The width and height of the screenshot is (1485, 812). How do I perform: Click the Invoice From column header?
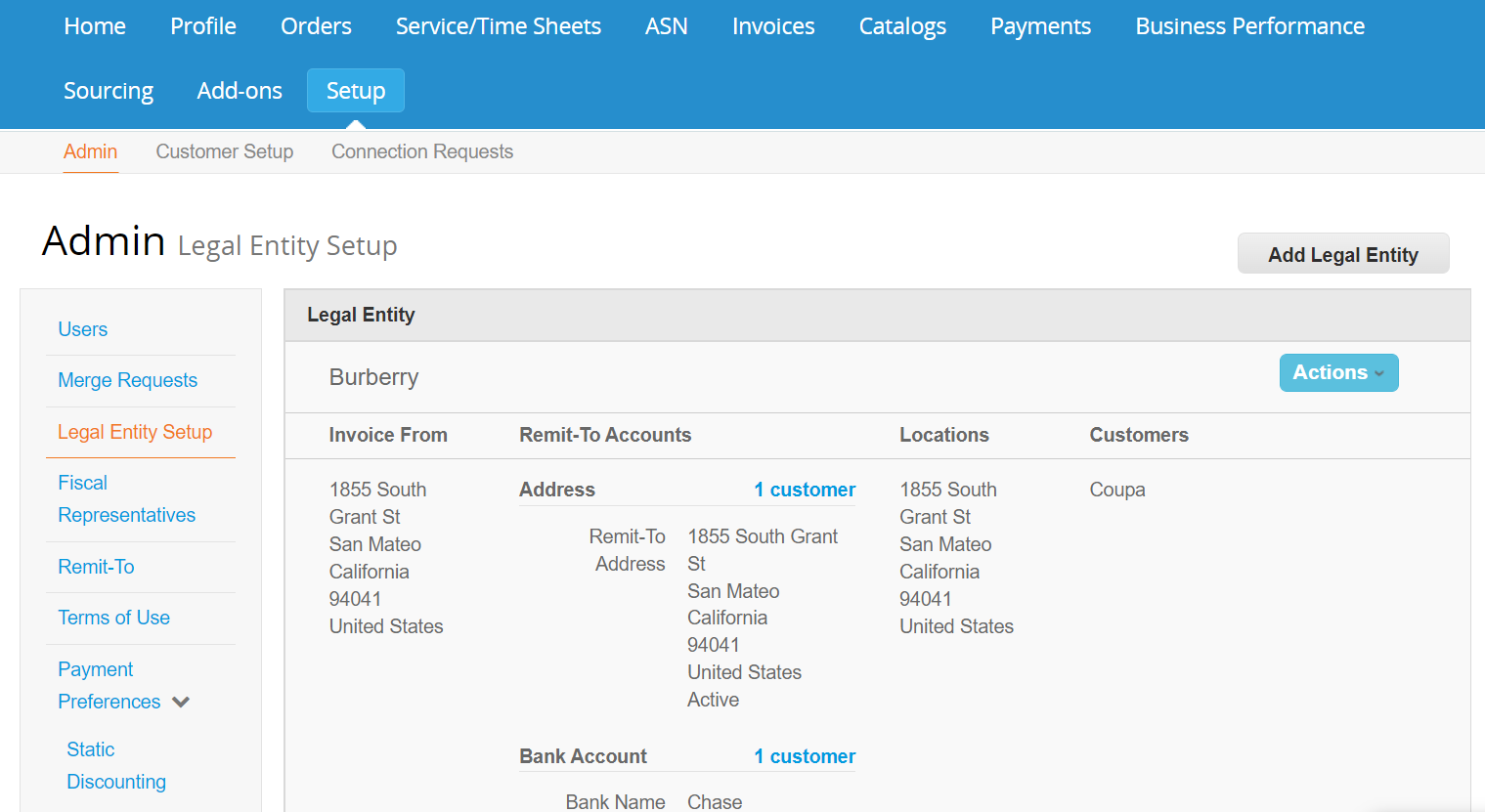[388, 435]
